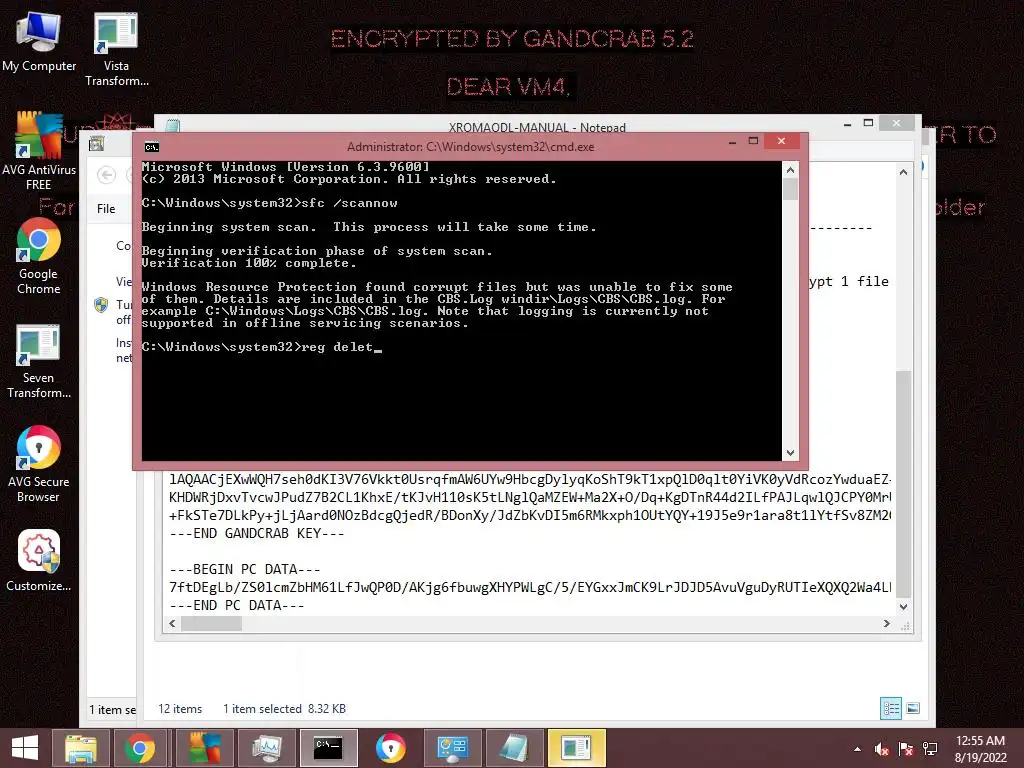The height and width of the screenshot is (768, 1024).
Task: Launch Google Chrome from the desktop
Action: click(39, 256)
